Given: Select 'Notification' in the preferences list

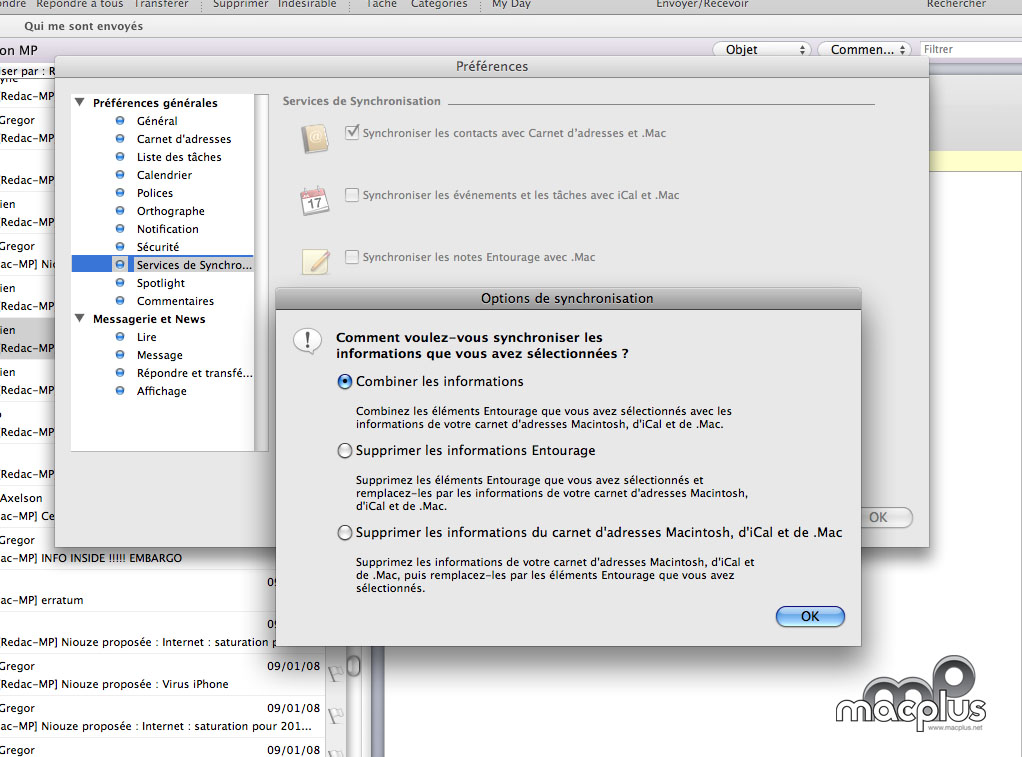Looking at the screenshot, I should 168,229.
